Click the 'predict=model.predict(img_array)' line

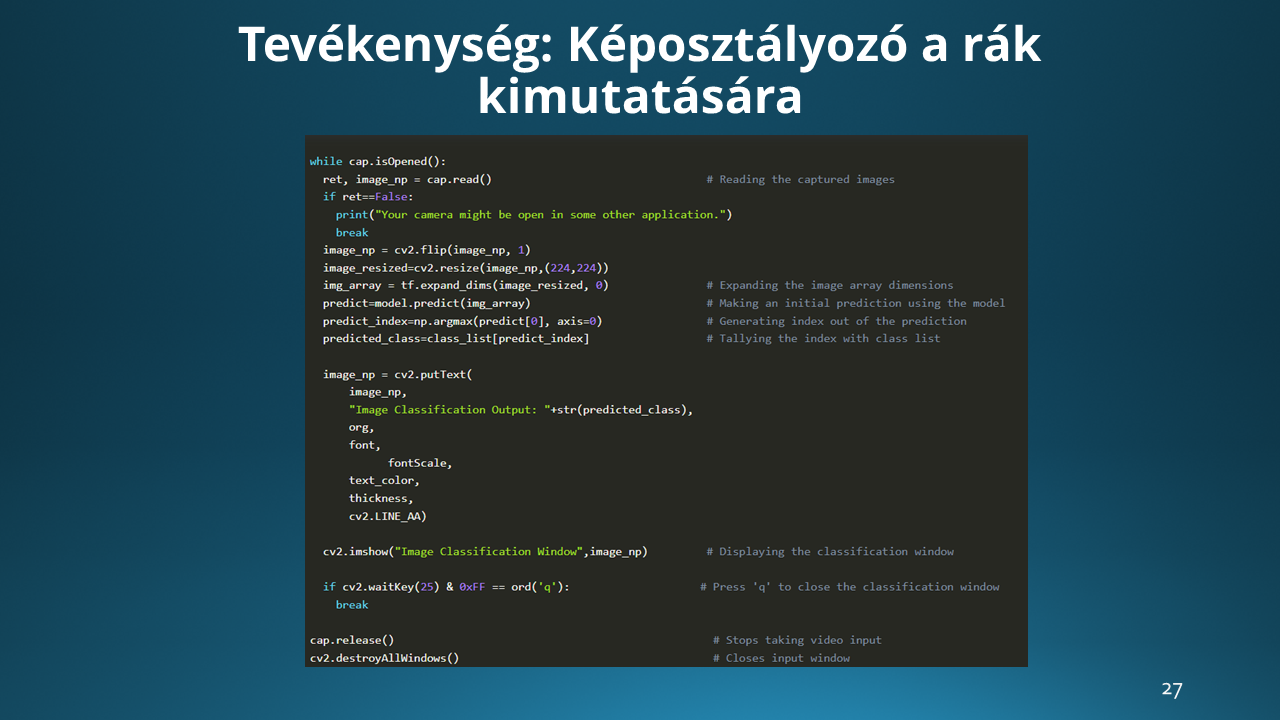point(426,303)
